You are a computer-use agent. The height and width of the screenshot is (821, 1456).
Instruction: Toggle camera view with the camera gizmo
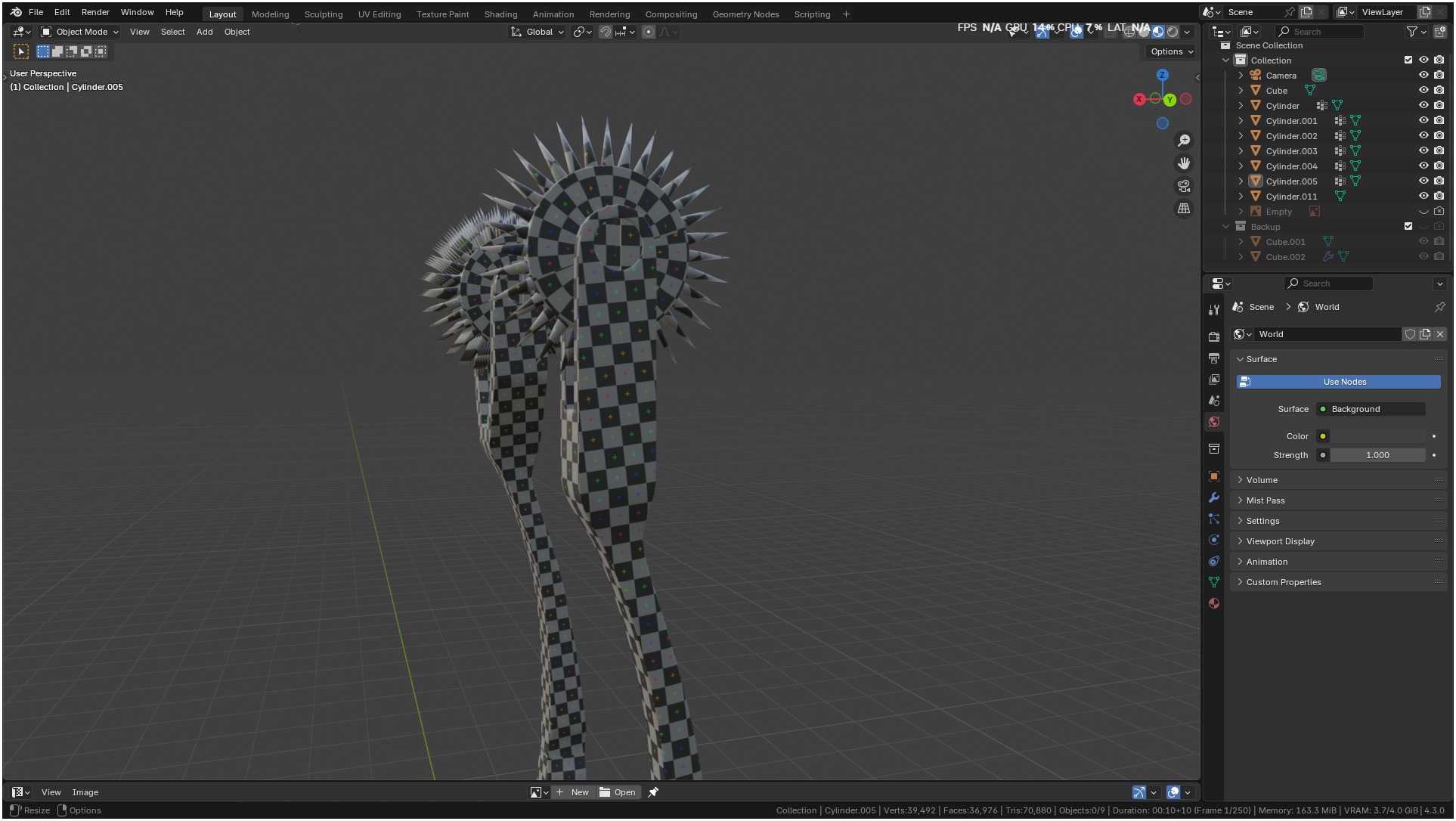(1184, 186)
